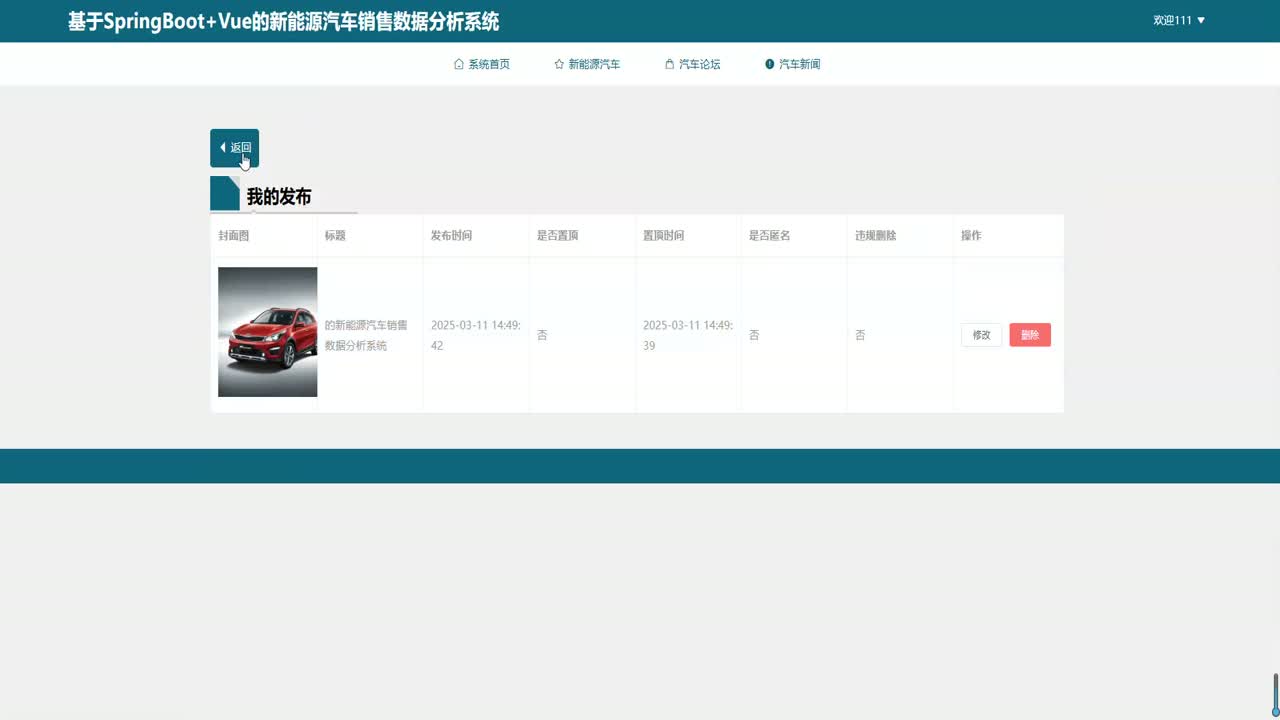Click the home icon beside 系统首页
Viewport: 1280px width, 720px height.
pos(459,64)
